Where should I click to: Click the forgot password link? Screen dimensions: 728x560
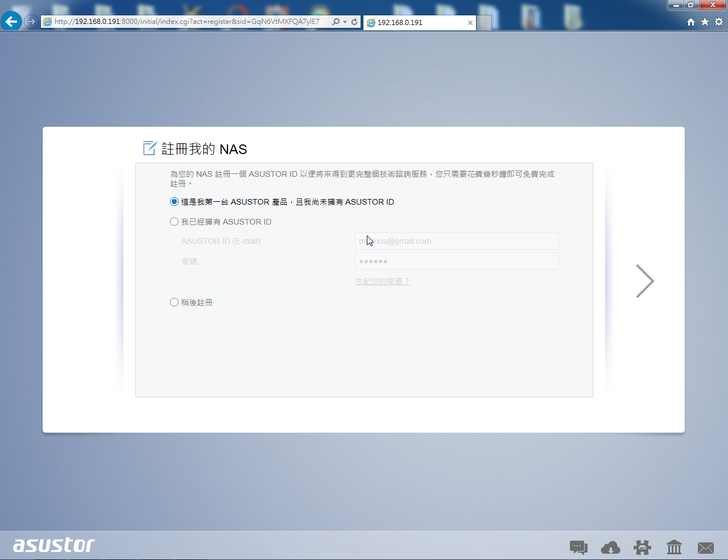[x=382, y=282]
